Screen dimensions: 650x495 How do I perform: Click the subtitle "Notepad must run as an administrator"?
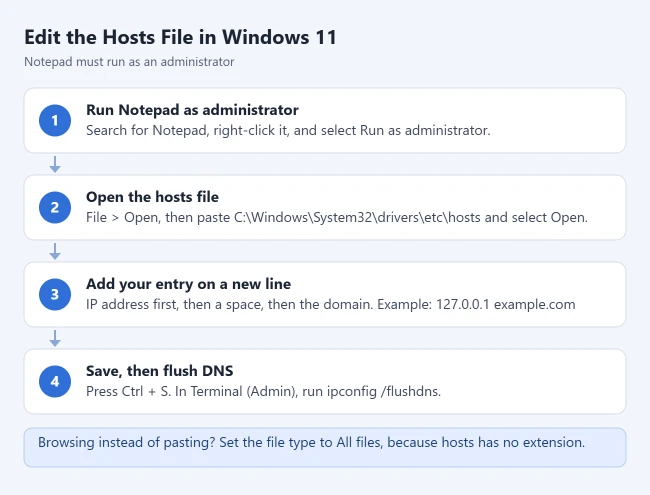129,62
